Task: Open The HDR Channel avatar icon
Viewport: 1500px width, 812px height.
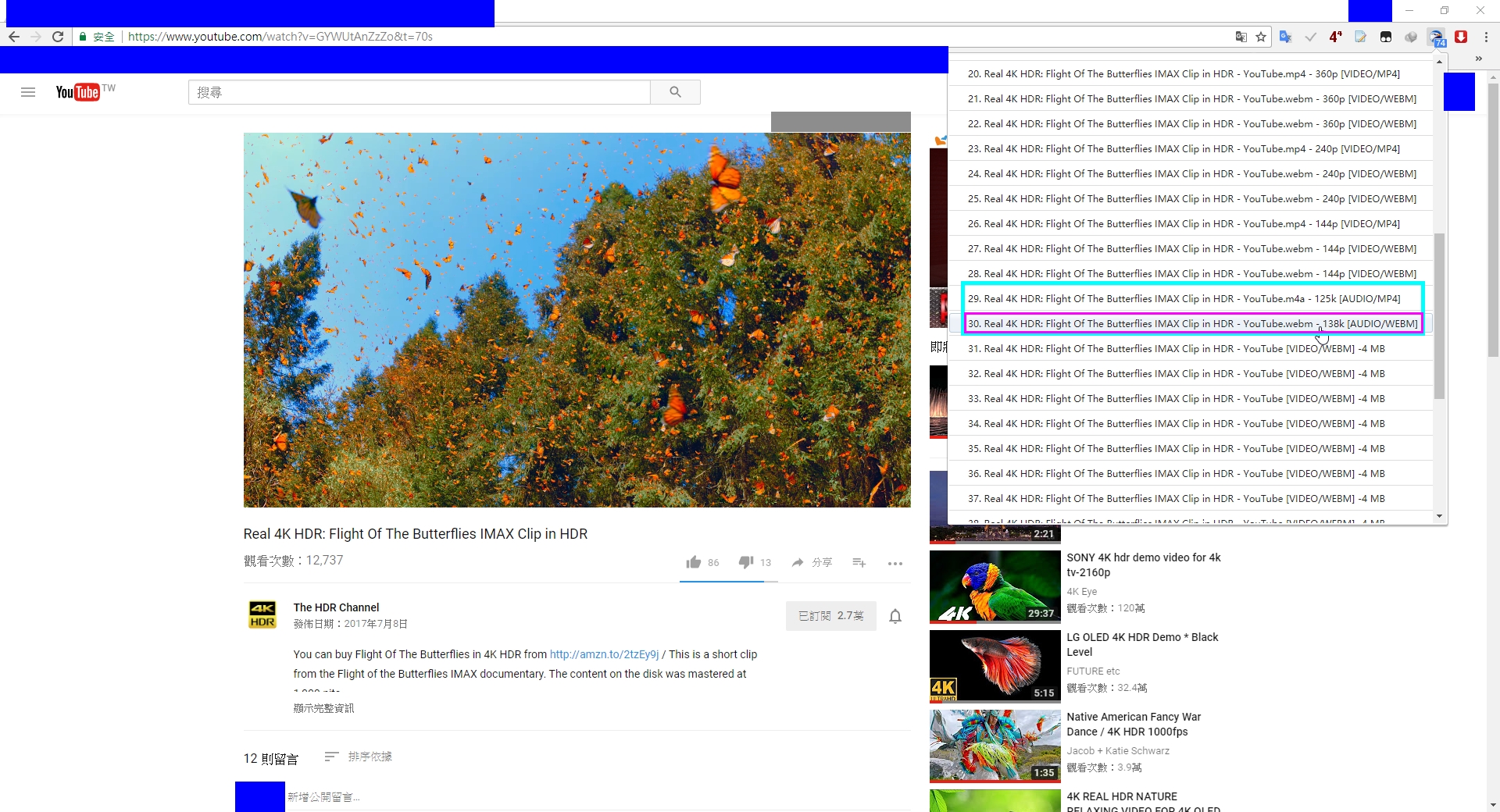Action: 262,615
